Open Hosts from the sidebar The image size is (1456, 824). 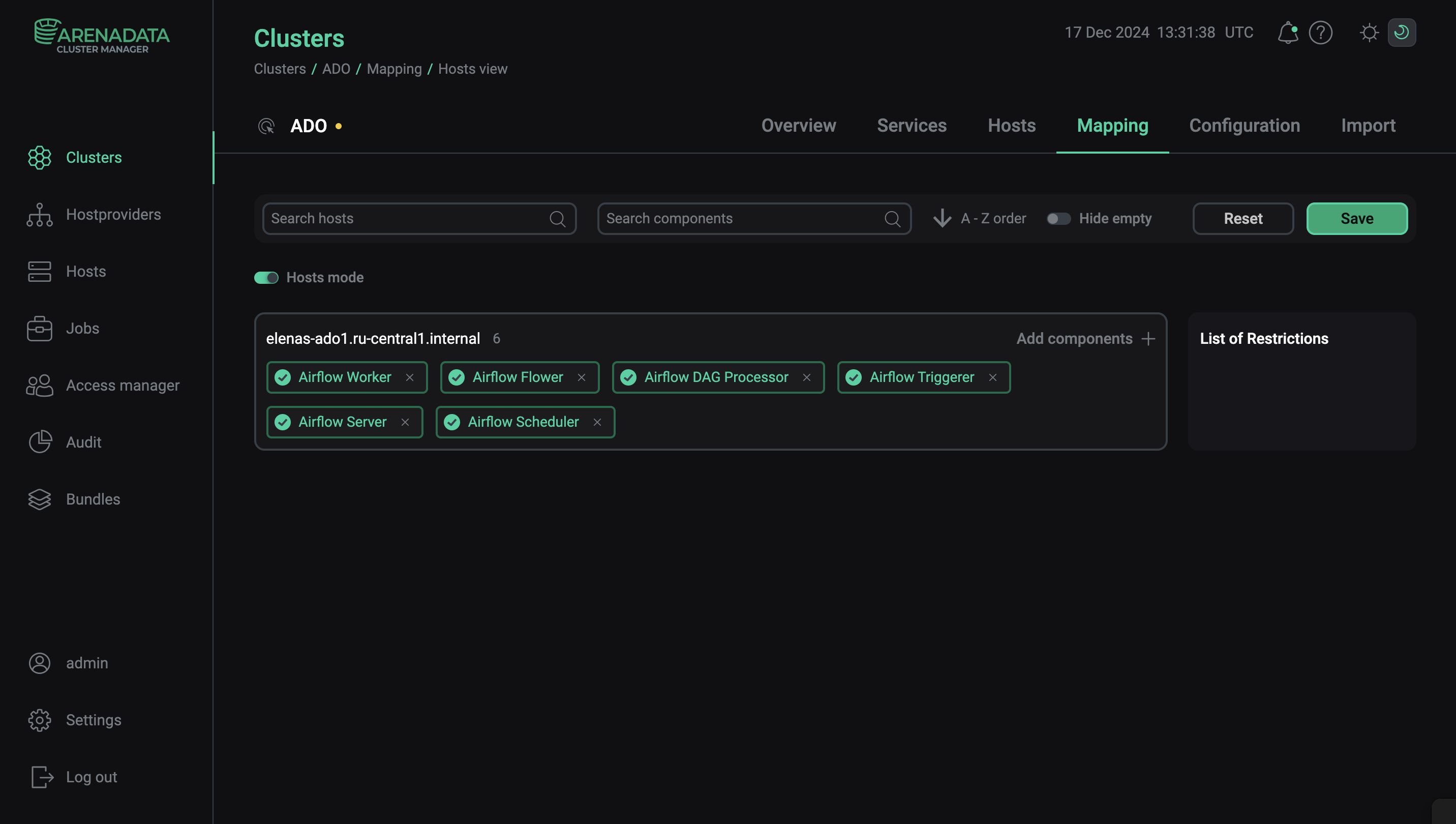pyautogui.click(x=86, y=272)
